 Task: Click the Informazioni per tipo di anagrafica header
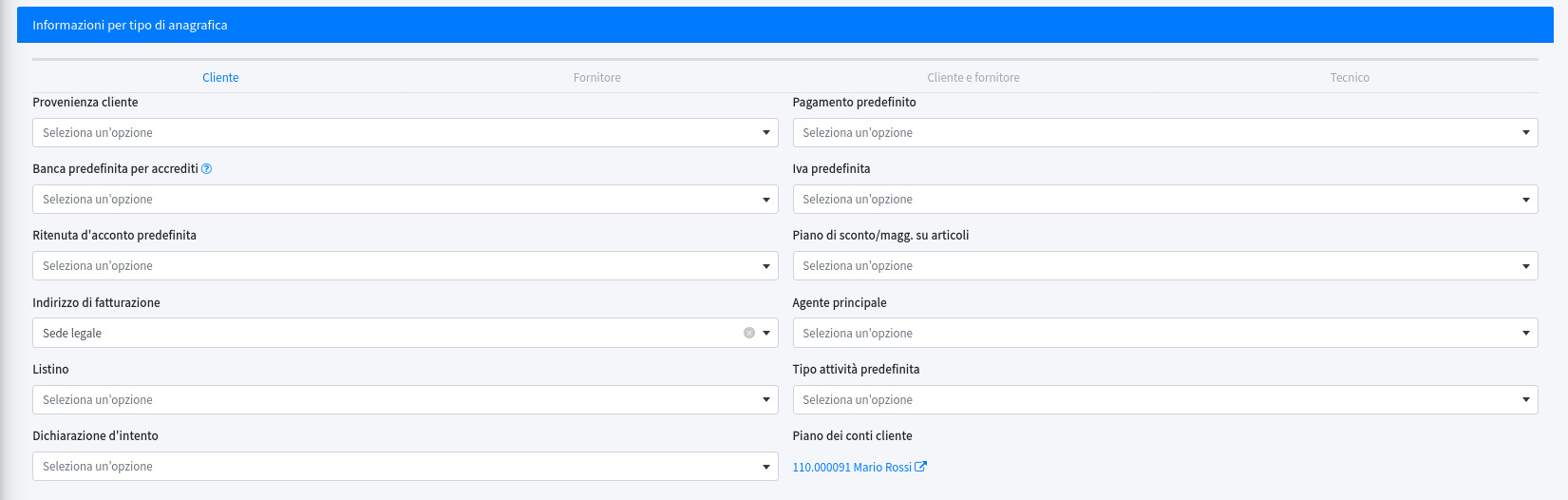click(x=130, y=26)
